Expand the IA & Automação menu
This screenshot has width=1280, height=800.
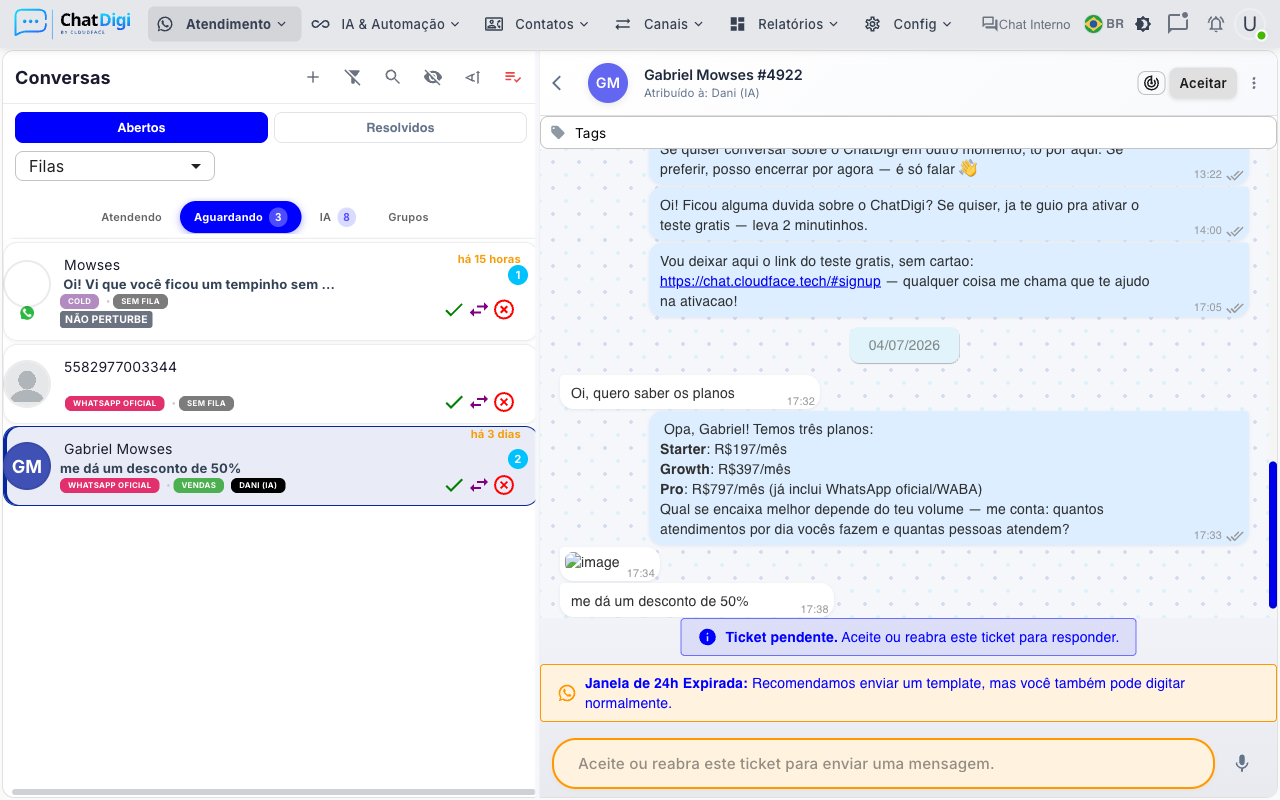coord(385,24)
